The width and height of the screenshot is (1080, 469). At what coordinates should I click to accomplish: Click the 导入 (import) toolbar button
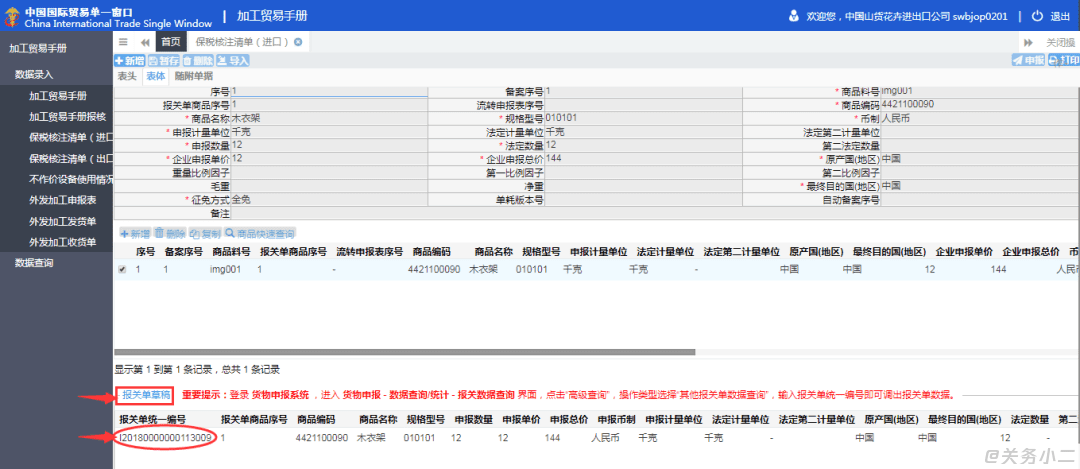[x=232, y=60]
